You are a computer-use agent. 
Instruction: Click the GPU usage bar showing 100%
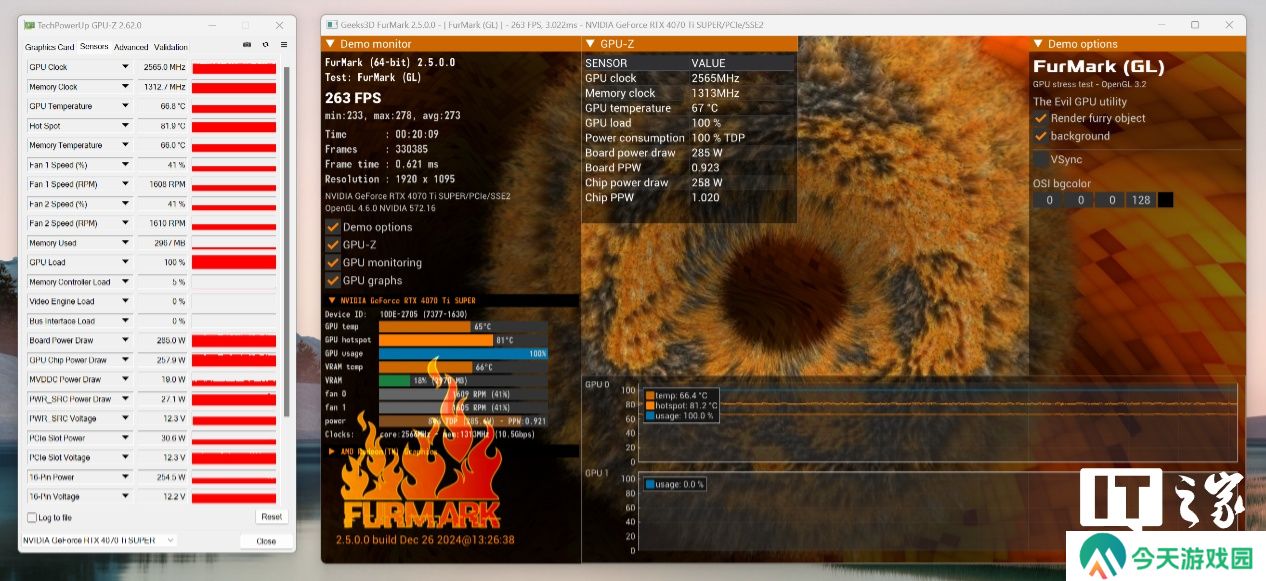[x=463, y=353]
